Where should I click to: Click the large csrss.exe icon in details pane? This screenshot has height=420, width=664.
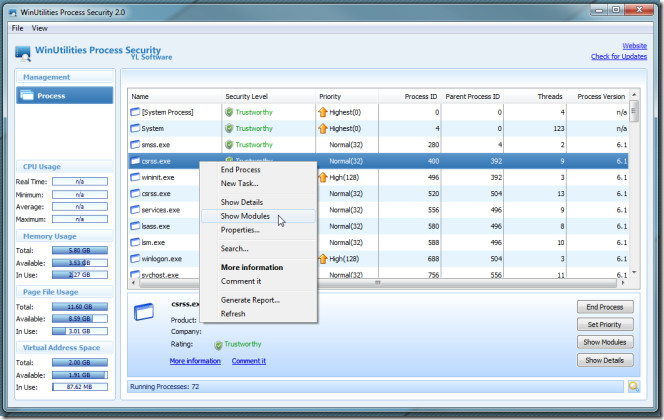coord(144,312)
